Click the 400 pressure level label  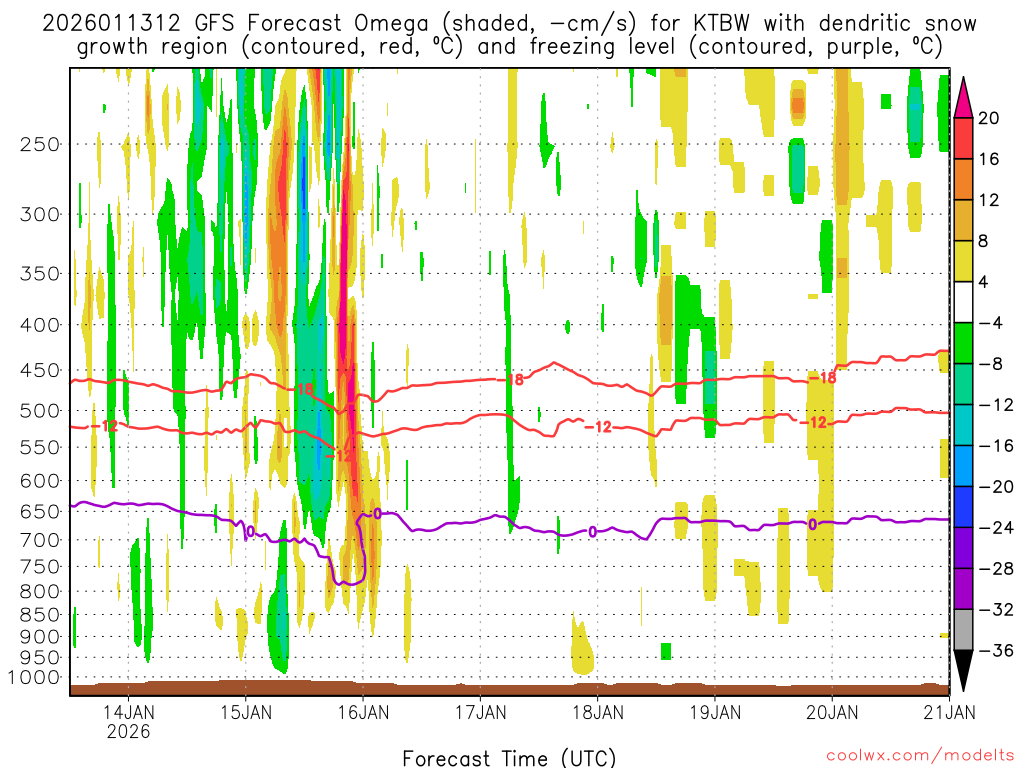(40, 325)
